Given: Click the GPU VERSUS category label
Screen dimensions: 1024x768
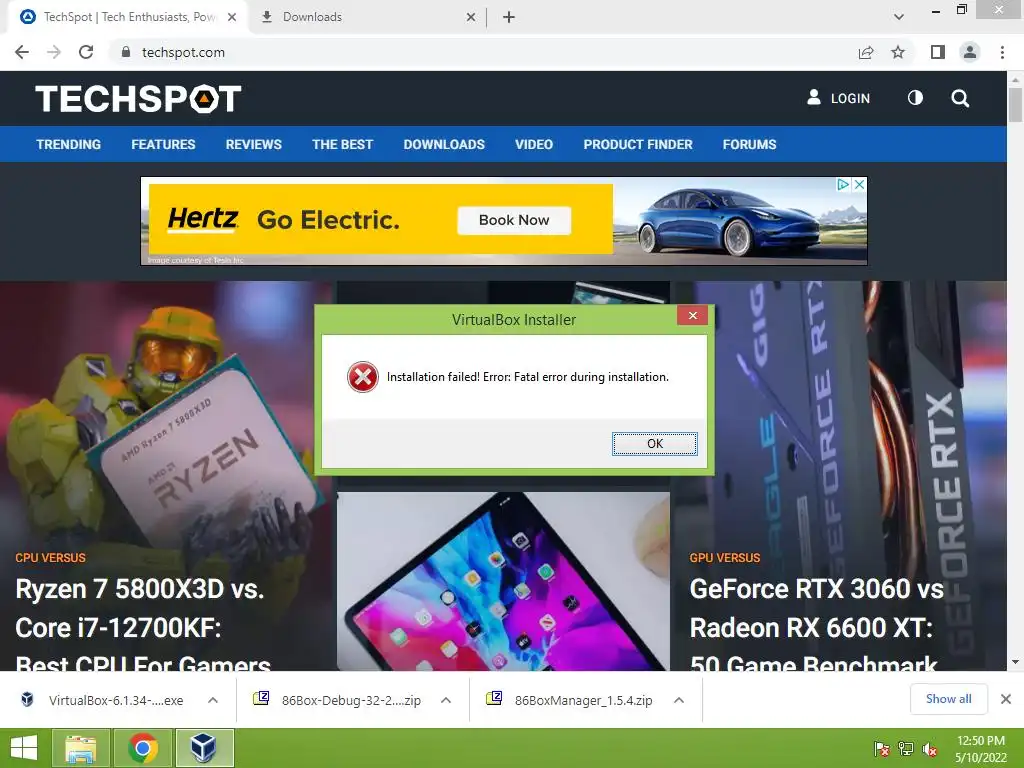Looking at the screenshot, I should point(725,558).
